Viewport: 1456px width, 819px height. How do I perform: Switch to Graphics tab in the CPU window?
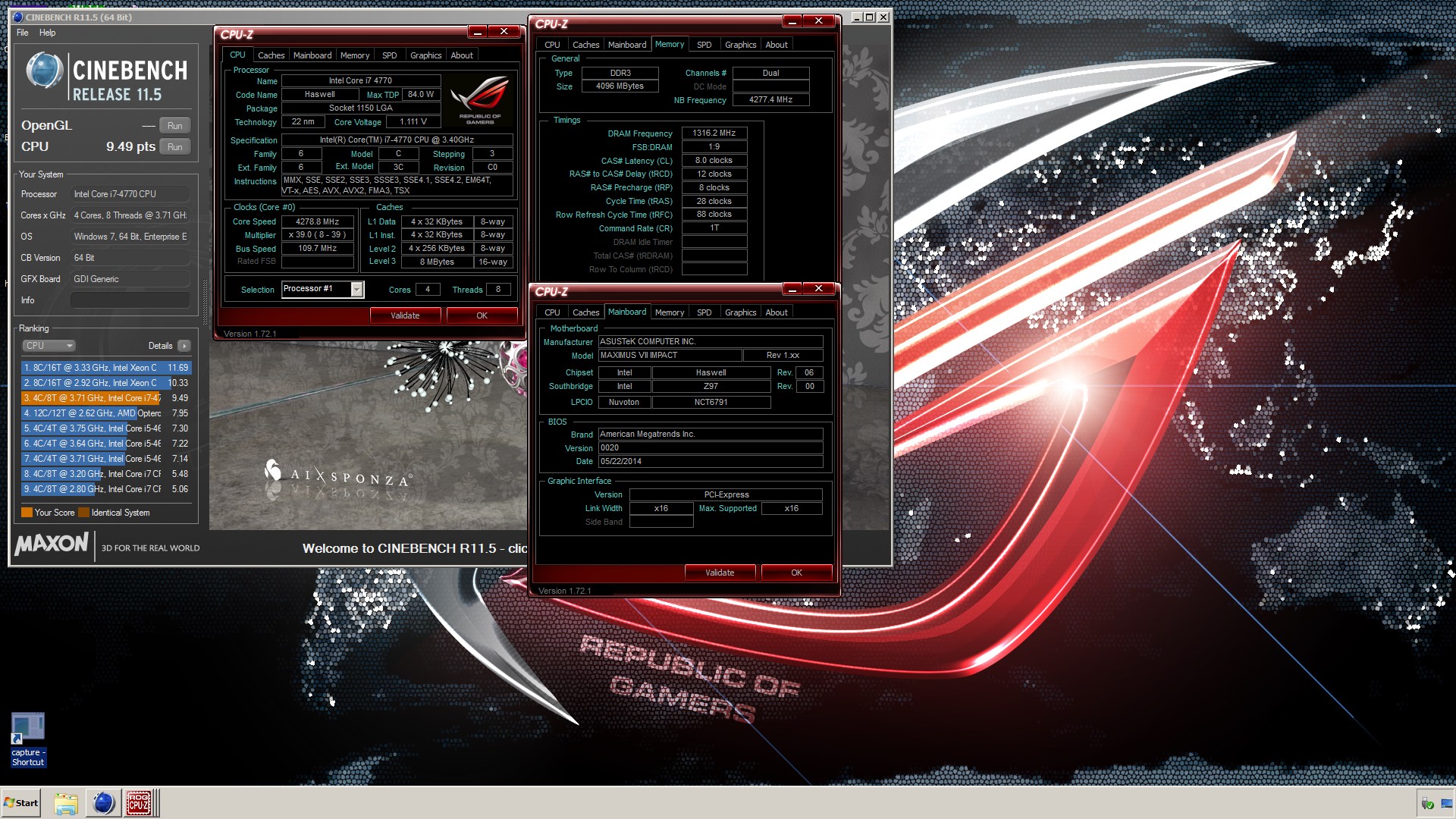click(x=425, y=55)
